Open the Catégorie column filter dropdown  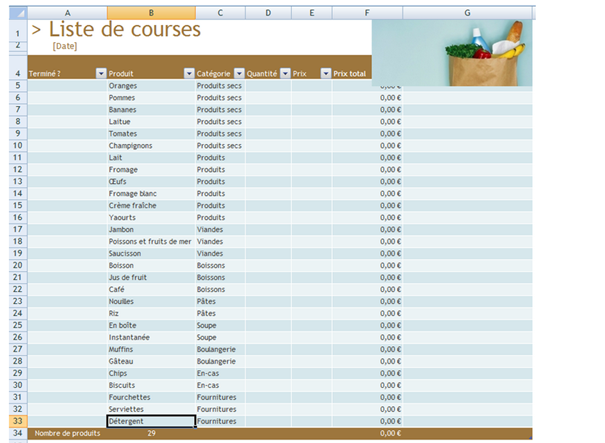(x=239, y=73)
